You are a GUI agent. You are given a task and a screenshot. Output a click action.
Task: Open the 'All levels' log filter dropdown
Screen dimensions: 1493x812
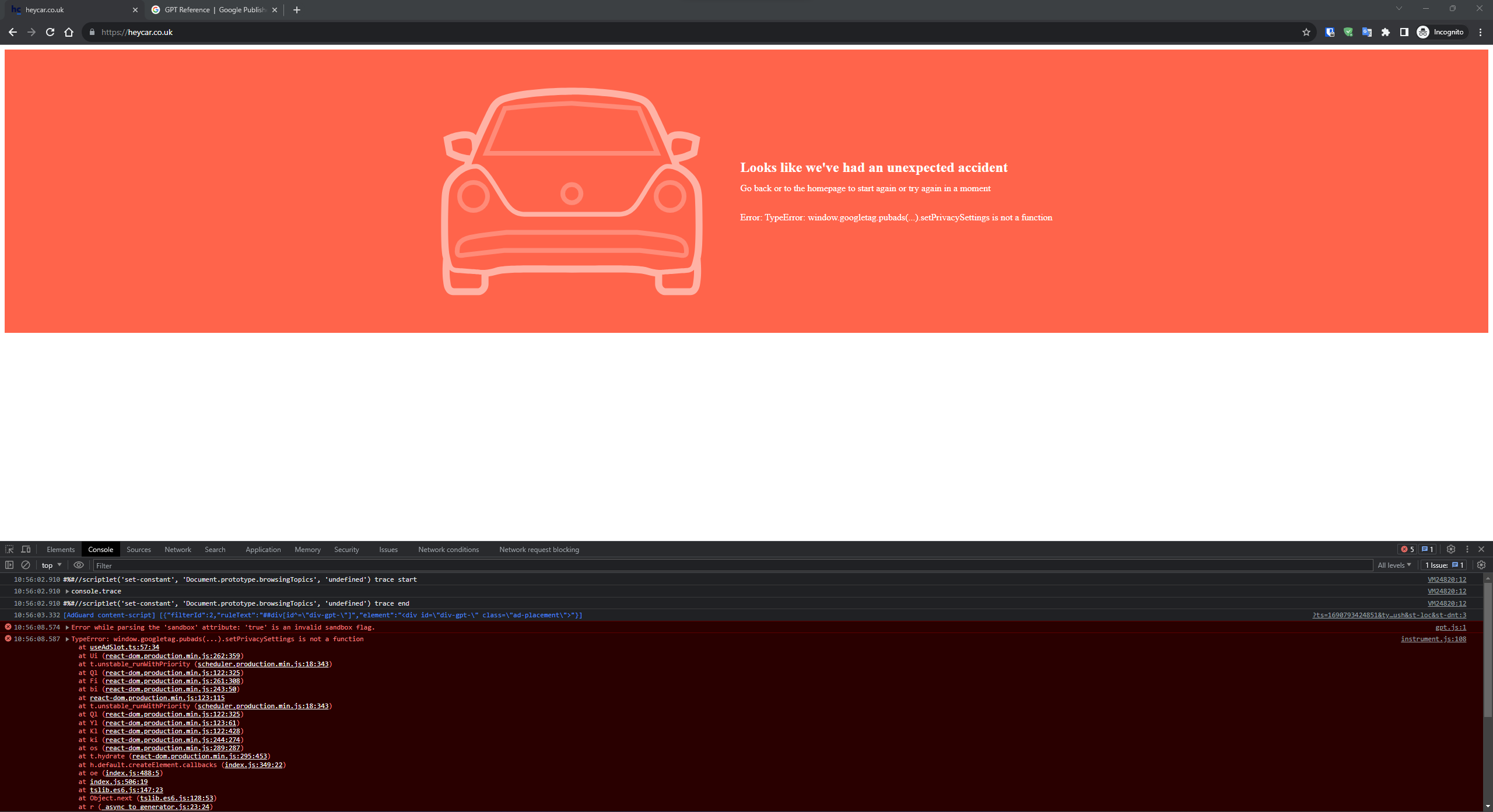pos(1395,565)
